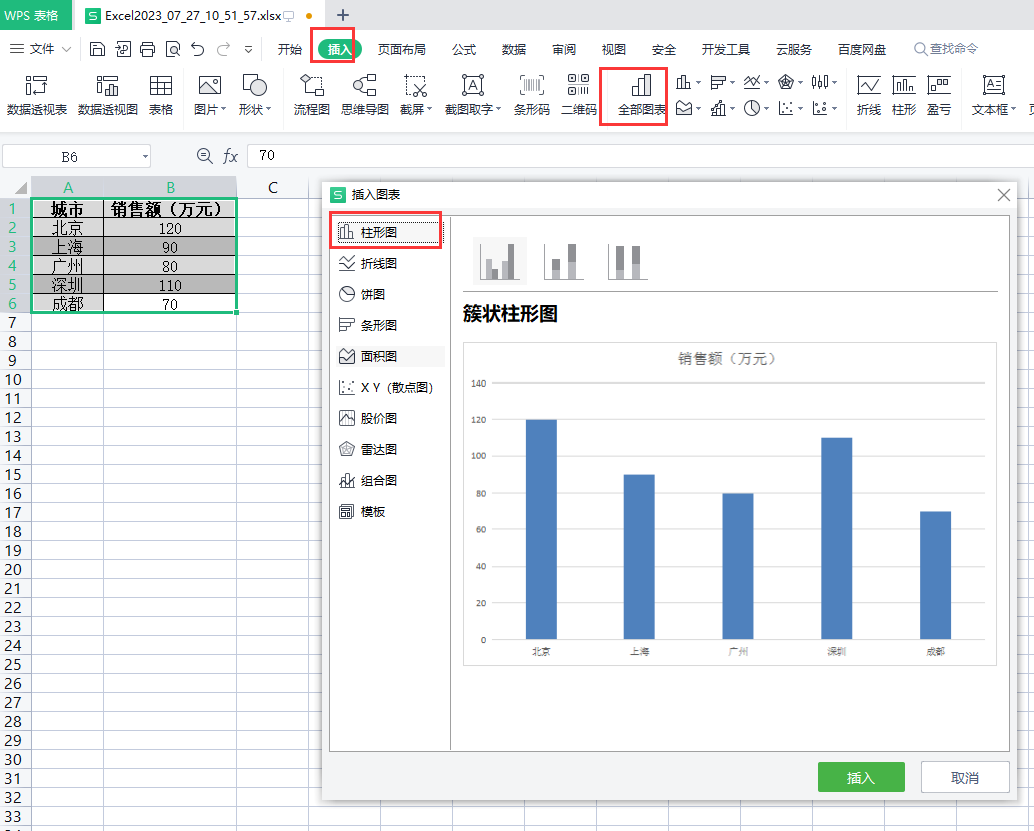
Task: Switch to the 审阅 ribbon tab
Action: coord(564,49)
